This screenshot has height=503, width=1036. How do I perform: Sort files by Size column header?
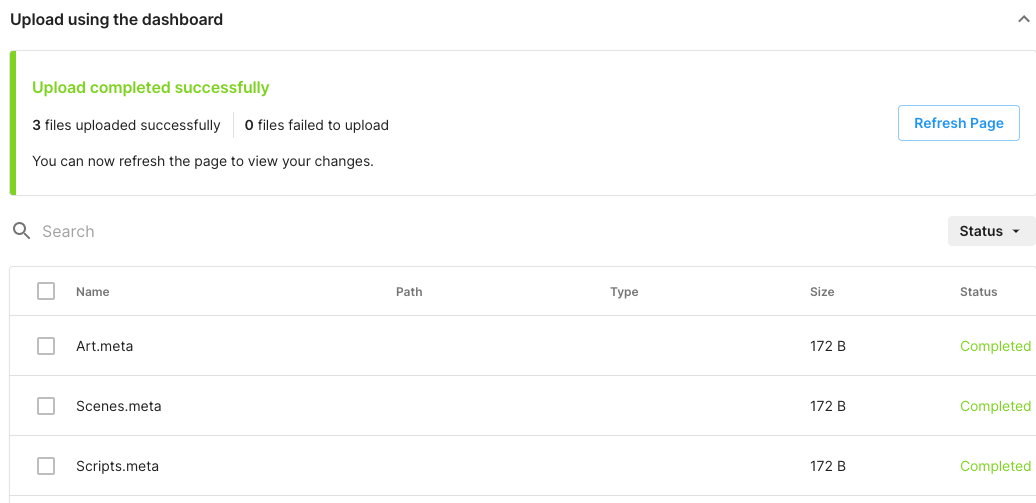click(x=822, y=292)
